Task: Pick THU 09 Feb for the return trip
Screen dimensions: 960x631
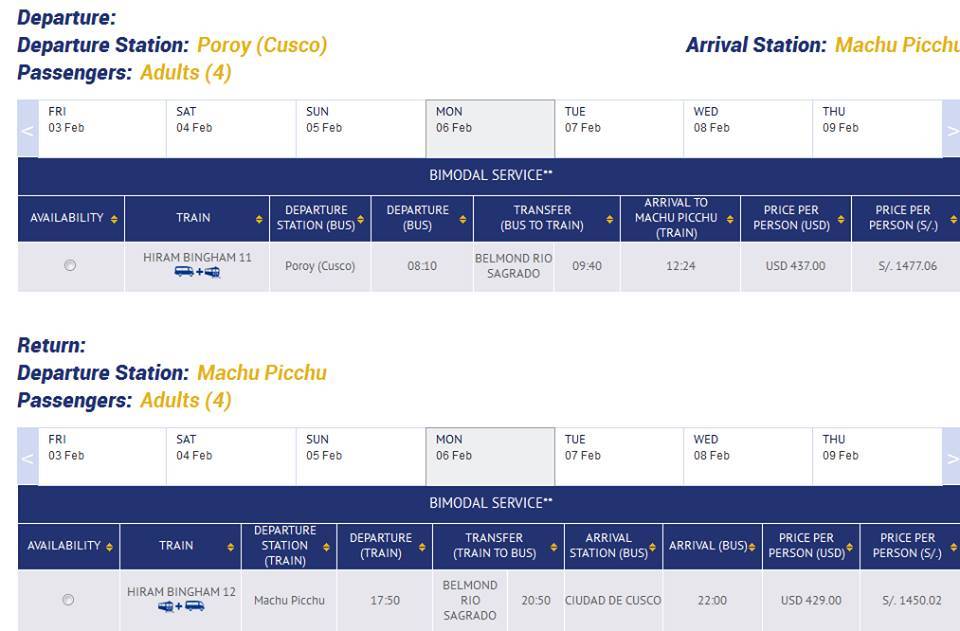Action: click(877, 457)
